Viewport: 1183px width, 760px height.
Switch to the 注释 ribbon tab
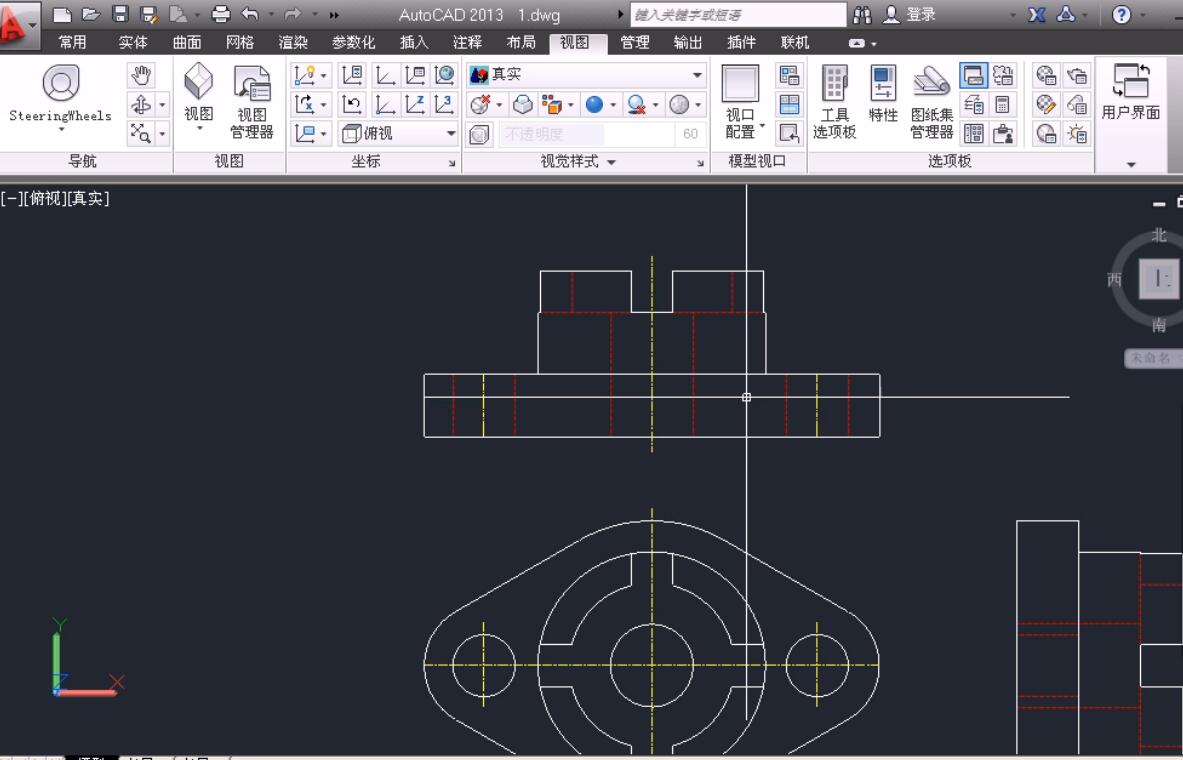tap(467, 42)
